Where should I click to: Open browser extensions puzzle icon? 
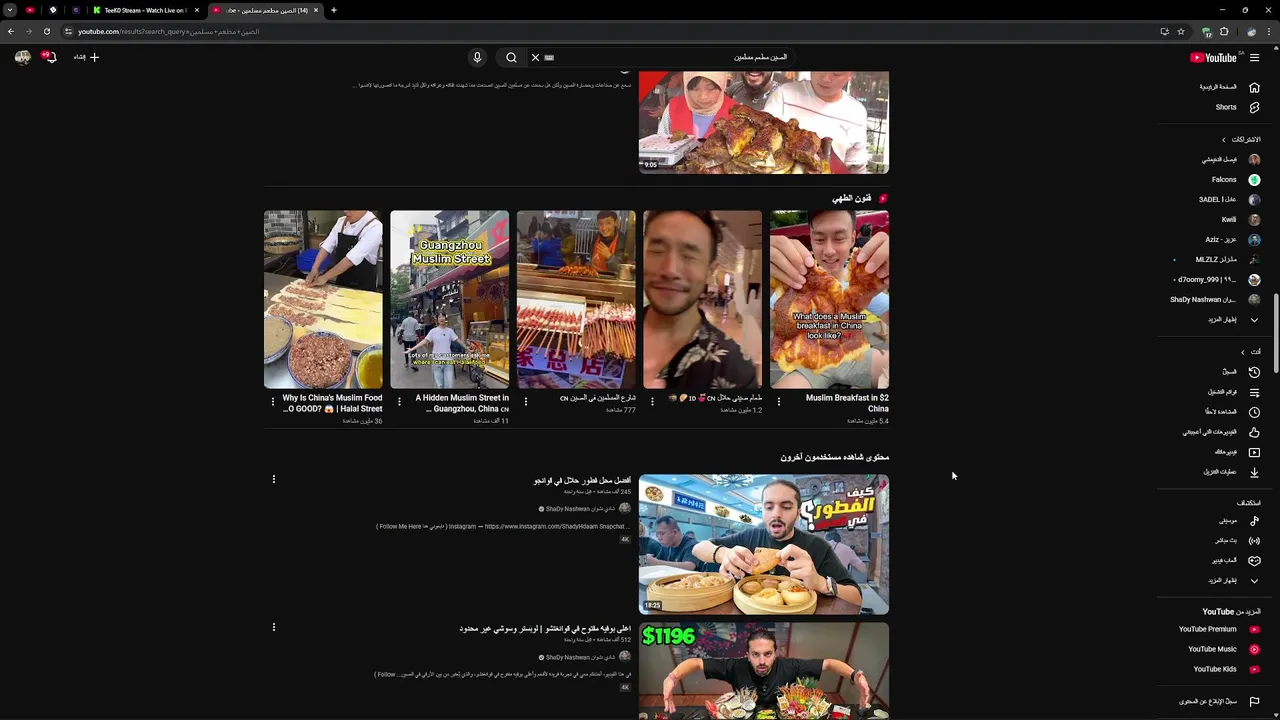(1224, 31)
